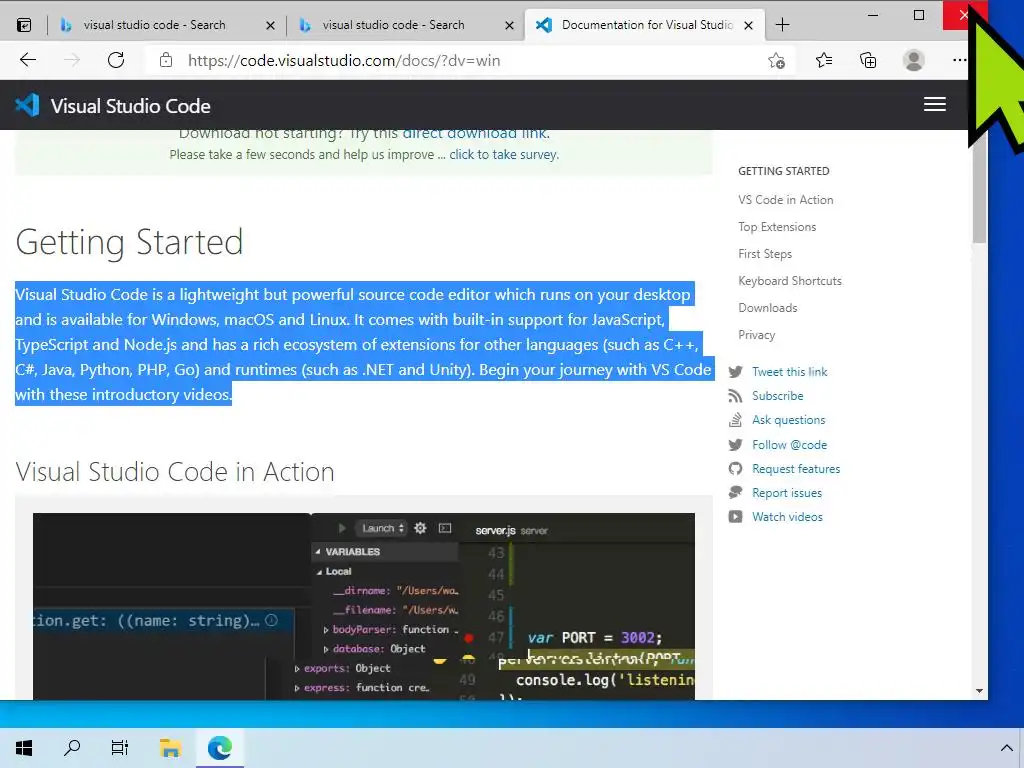View site information lock icon
Image resolution: width=1024 pixels, height=768 pixels.
[166, 61]
